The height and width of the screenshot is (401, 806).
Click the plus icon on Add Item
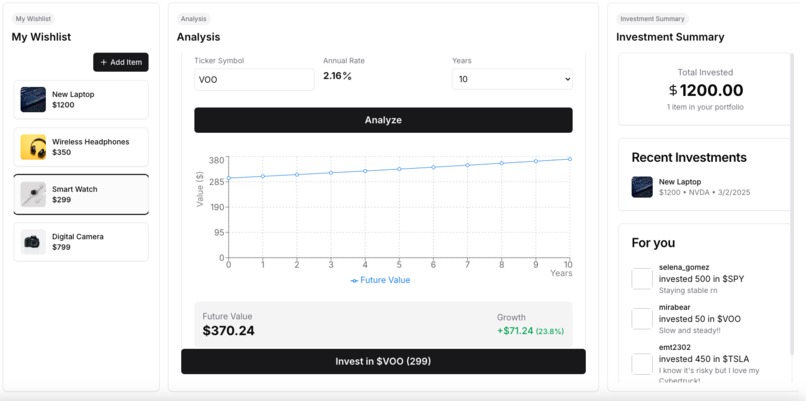(104, 62)
